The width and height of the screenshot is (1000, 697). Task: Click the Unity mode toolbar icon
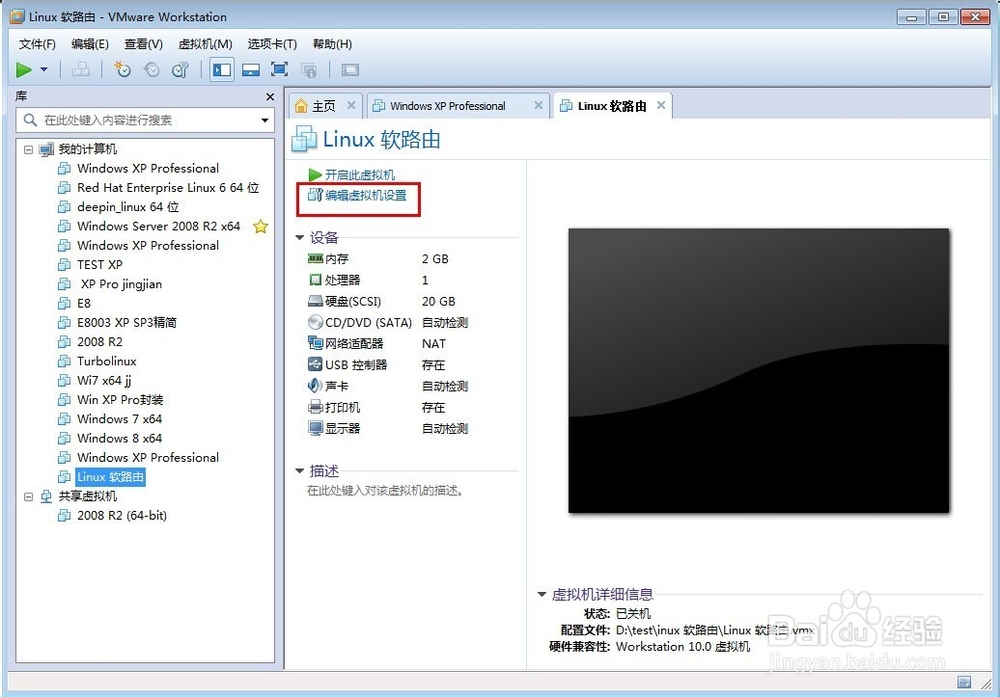click(x=309, y=70)
